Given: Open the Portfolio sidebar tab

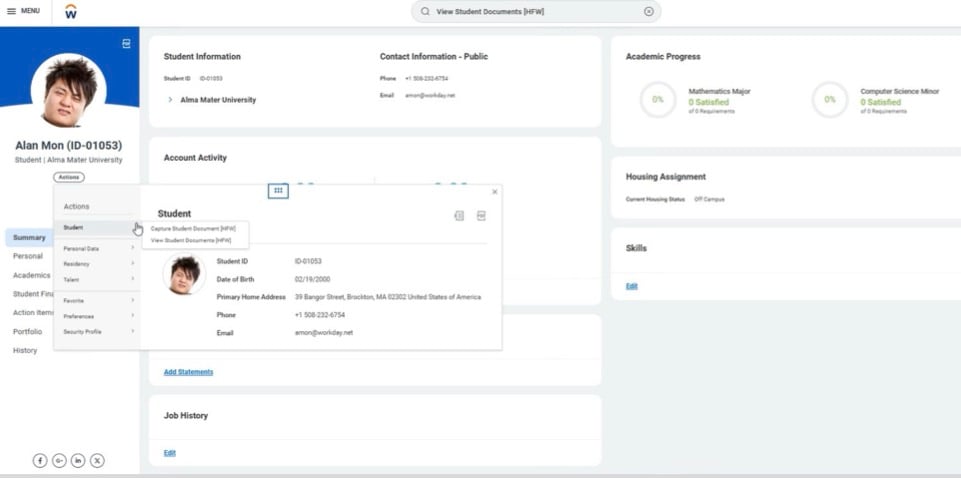Looking at the screenshot, I should (x=28, y=332).
